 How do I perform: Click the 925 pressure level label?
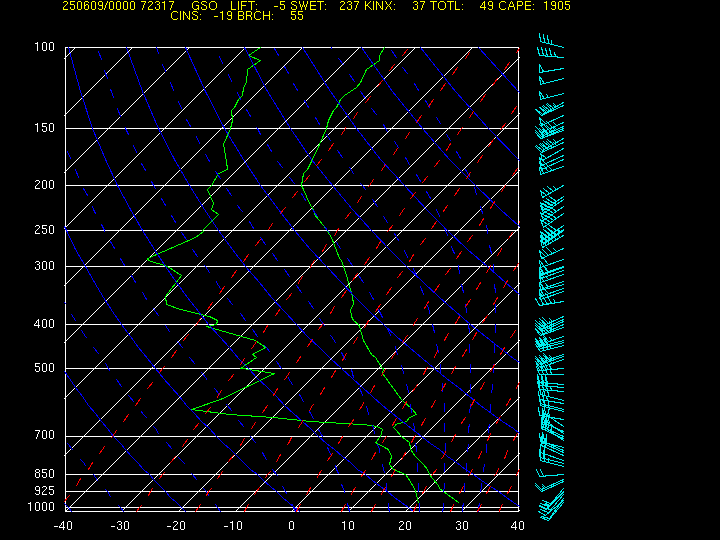point(44,491)
